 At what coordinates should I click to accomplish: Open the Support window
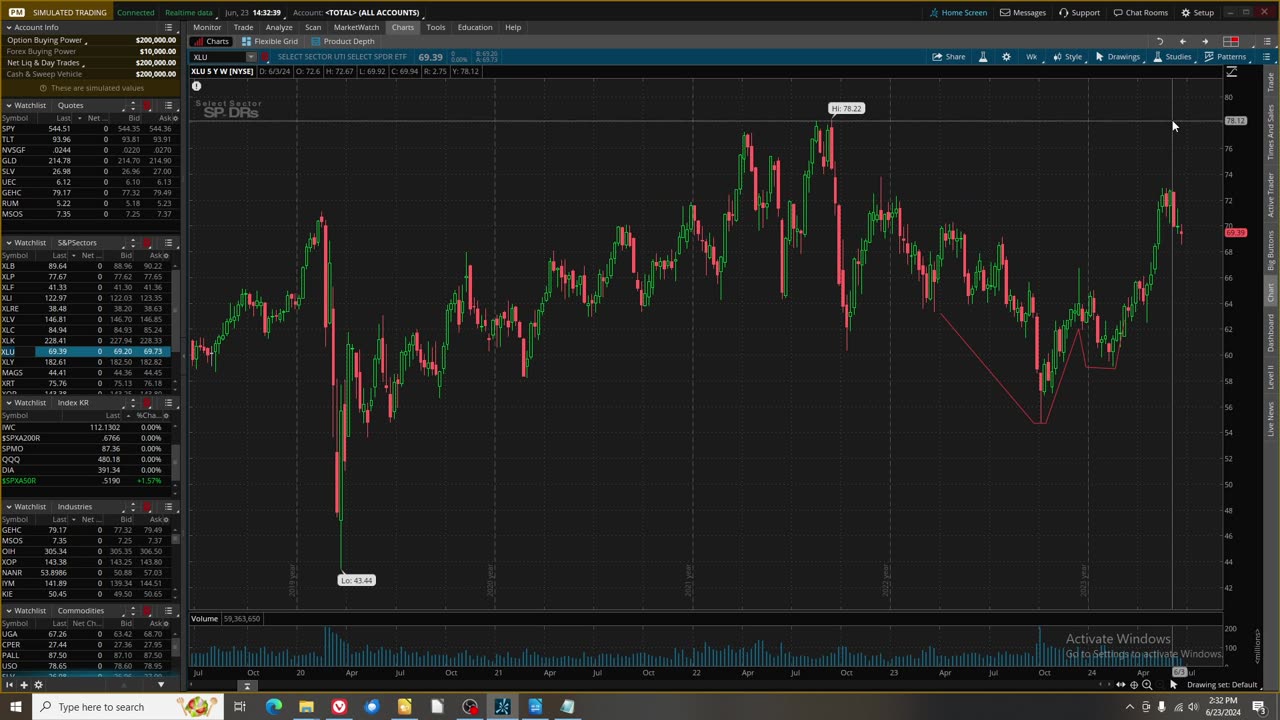(1079, 13)
